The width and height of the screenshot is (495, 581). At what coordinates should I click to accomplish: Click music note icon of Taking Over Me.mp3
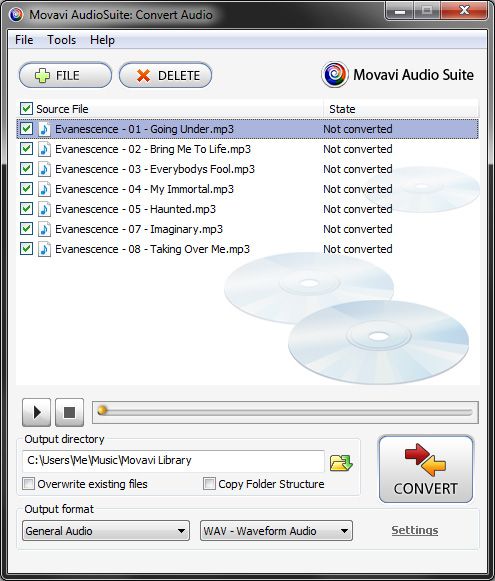pyautogui.click(x=44, y=249)
